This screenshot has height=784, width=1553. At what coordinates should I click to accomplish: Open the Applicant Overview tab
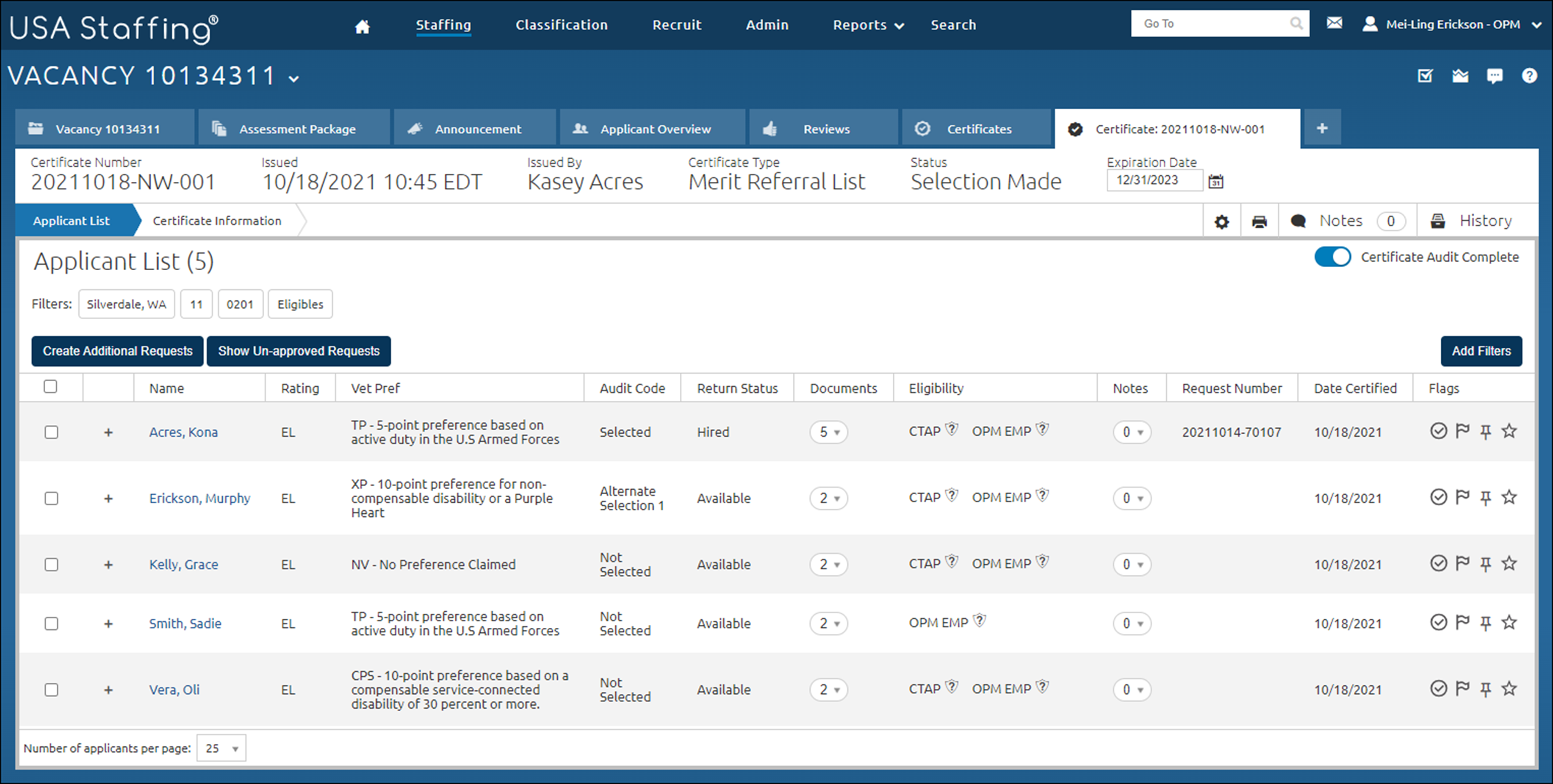click(x=654, y=128)
